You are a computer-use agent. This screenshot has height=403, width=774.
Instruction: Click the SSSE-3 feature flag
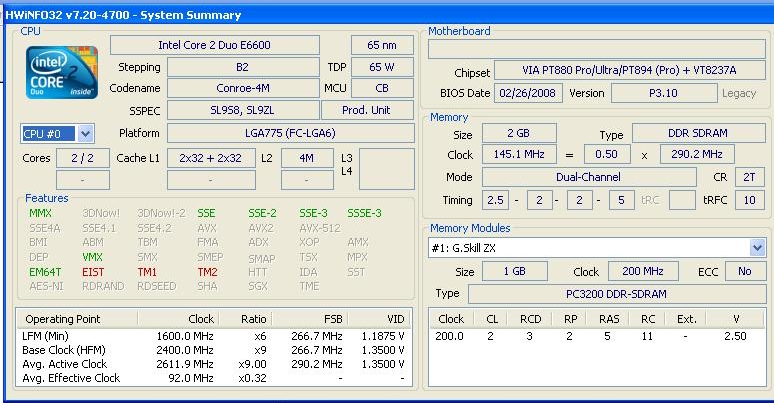coord(364,213)
